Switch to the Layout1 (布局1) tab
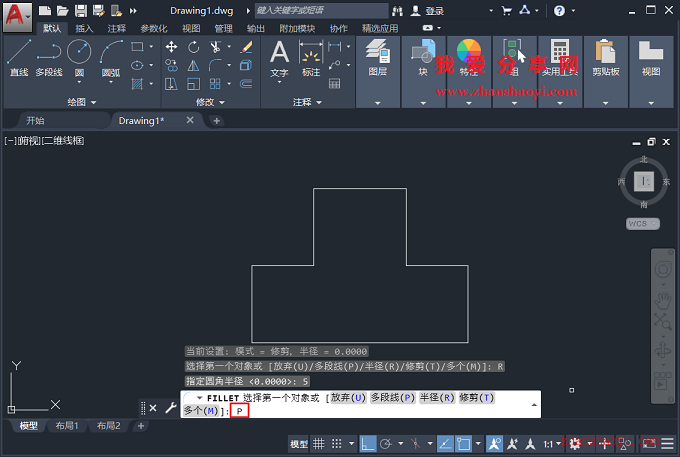 pyautogui.click(x=67, y=426)
